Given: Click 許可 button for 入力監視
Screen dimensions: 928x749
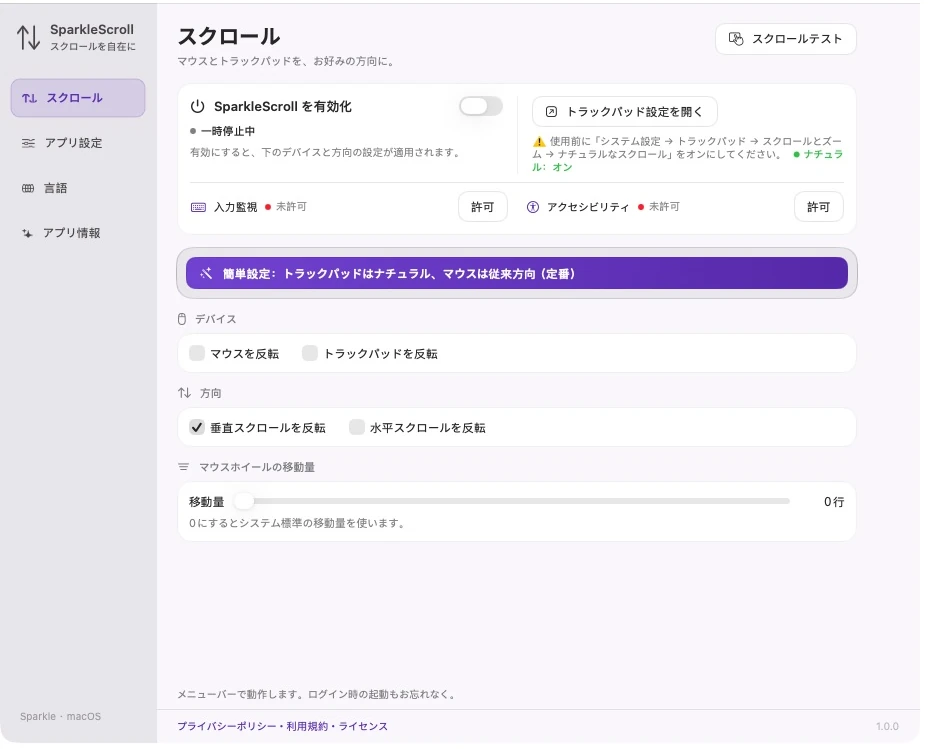Looking at the screenshot, I should 482,207.
